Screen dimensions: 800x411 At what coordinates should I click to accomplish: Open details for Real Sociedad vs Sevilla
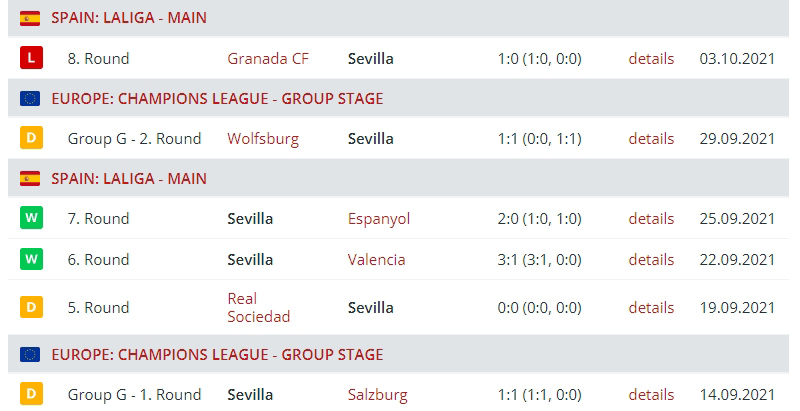651,307
